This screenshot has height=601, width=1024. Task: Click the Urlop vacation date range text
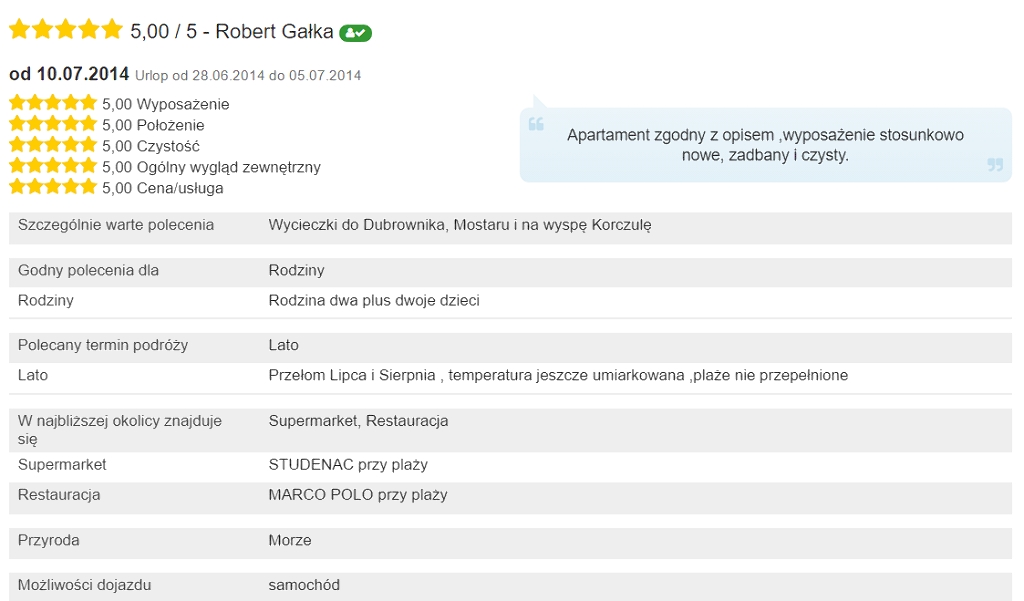[248, 75]
